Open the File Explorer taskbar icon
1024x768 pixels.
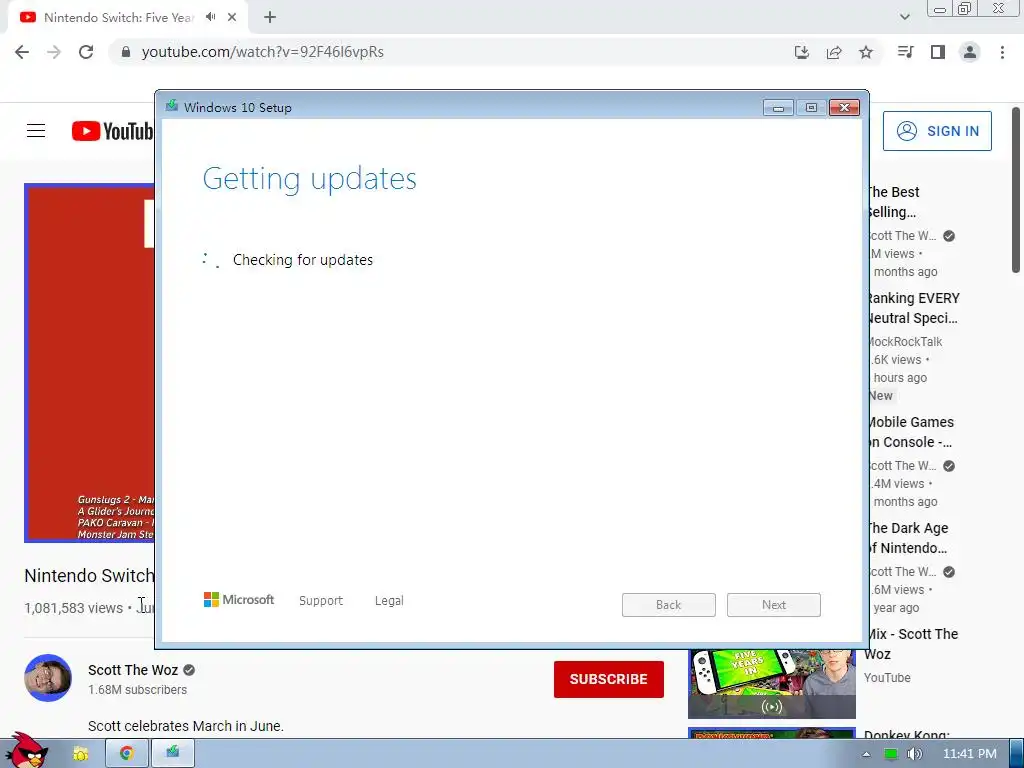point(80,754)
